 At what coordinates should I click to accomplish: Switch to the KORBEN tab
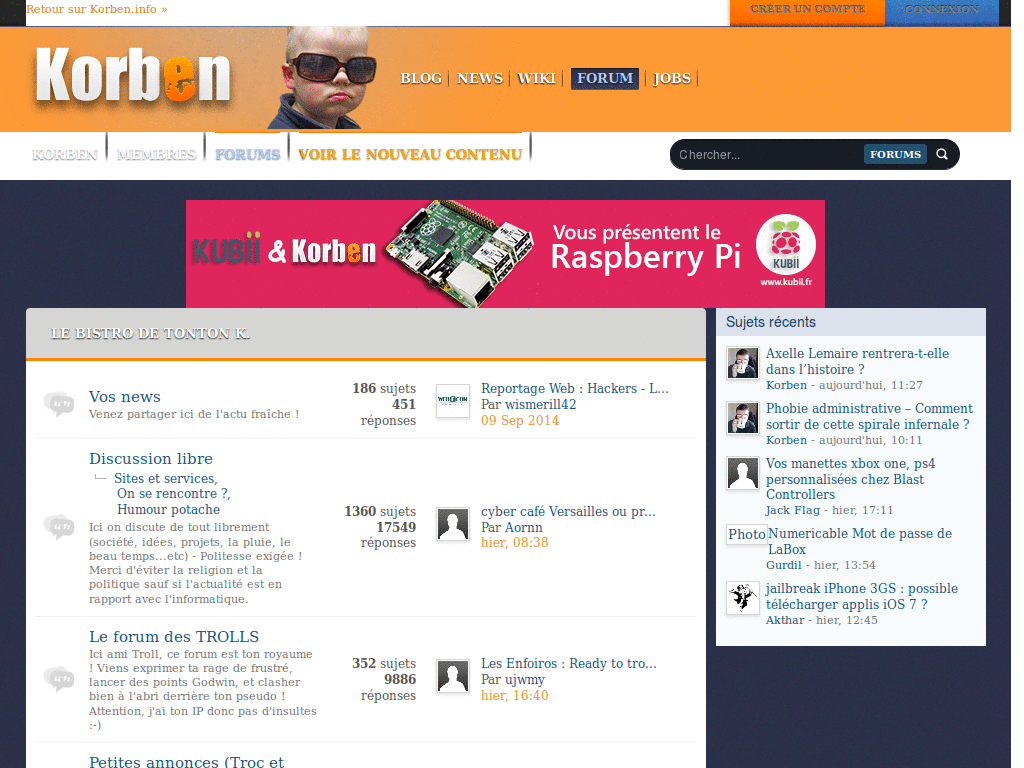[65, 155]
